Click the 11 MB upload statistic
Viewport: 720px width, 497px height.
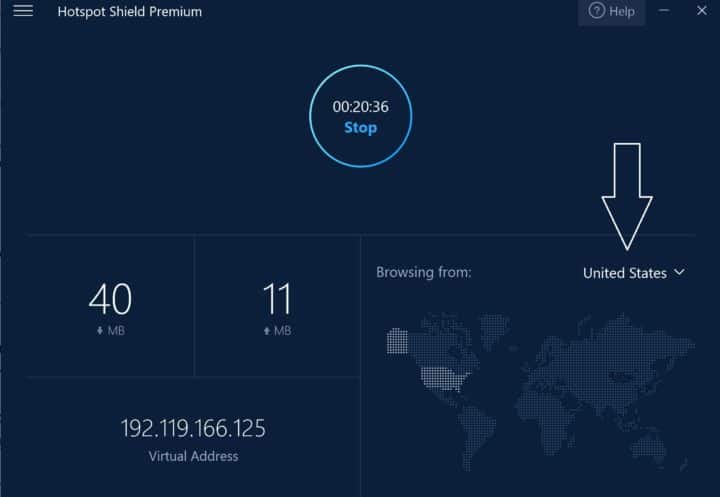277,308
